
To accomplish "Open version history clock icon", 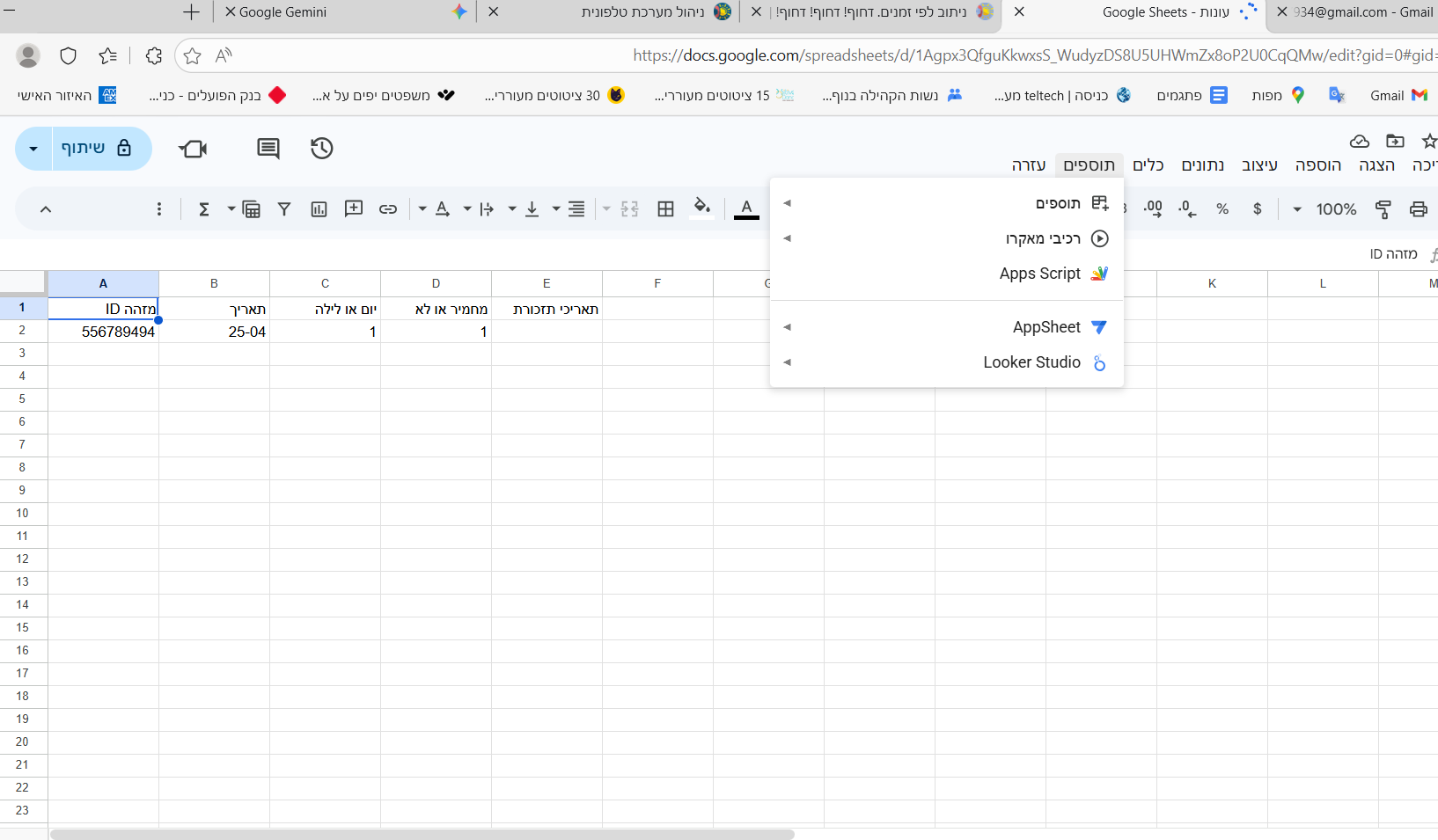I will point(321,149).
